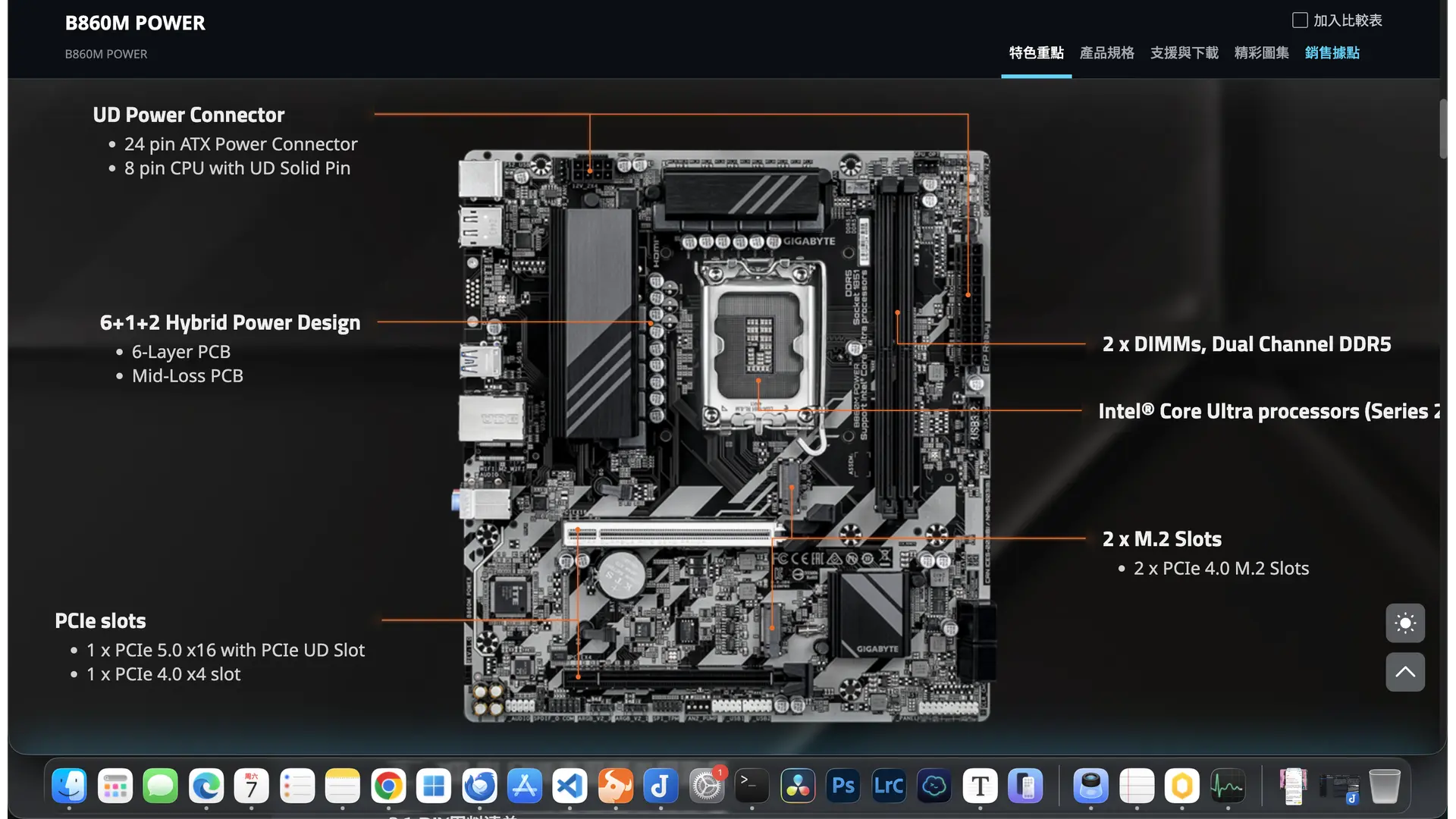The width and height of the screenshot is (1456, 819).
Task: Open Microsoft Edge in the dock
Action: point(206,786)
